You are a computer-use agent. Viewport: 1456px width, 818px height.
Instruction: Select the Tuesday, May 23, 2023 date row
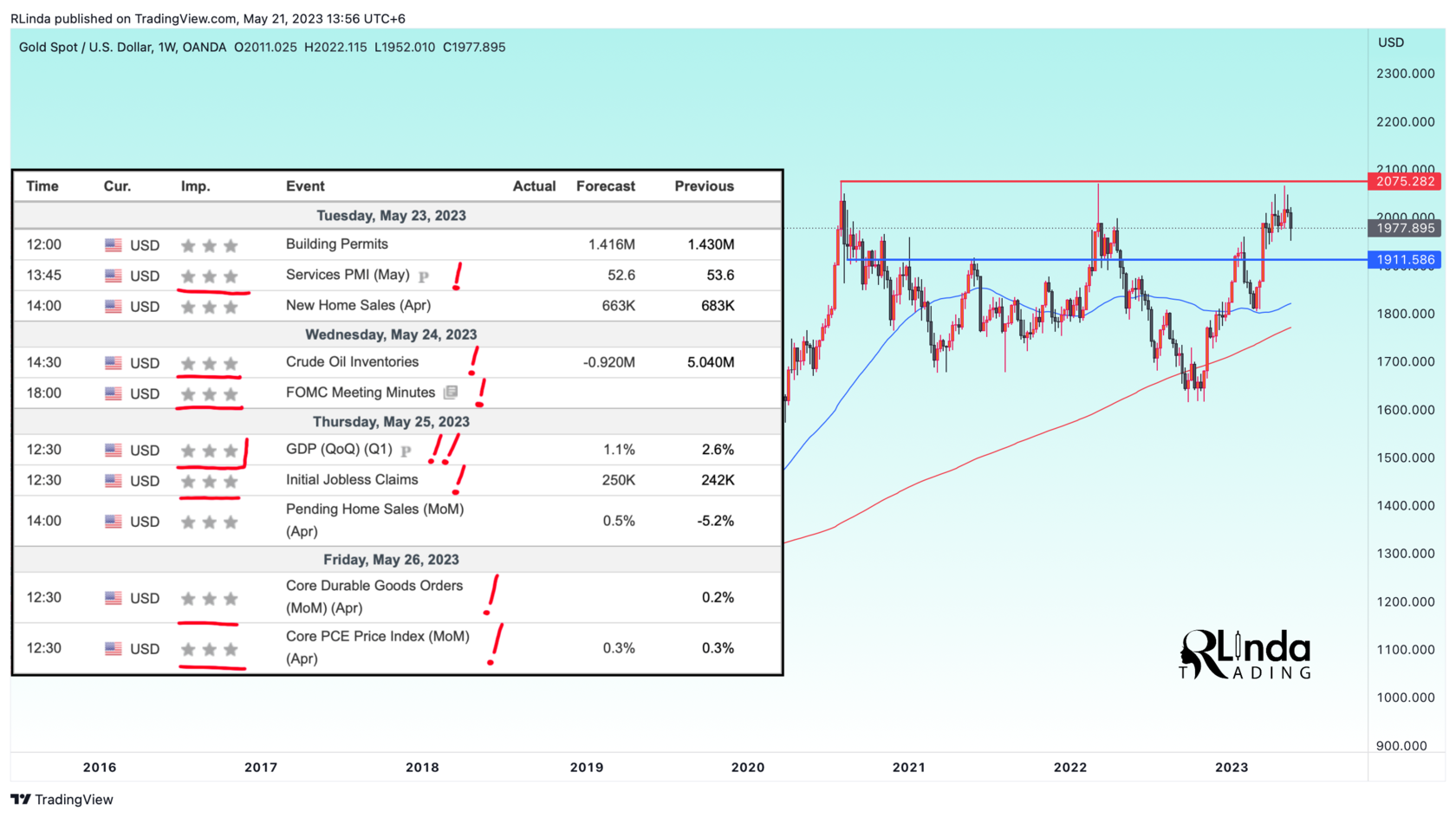(397, 216)
